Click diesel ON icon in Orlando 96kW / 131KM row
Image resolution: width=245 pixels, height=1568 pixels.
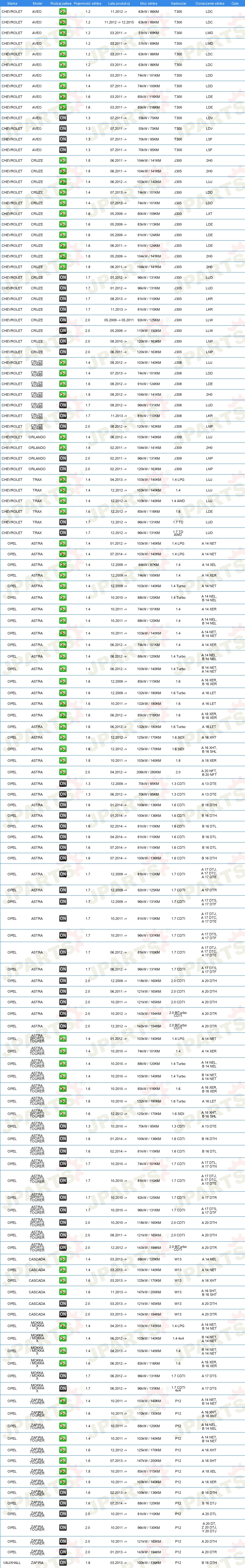[63, 458]
